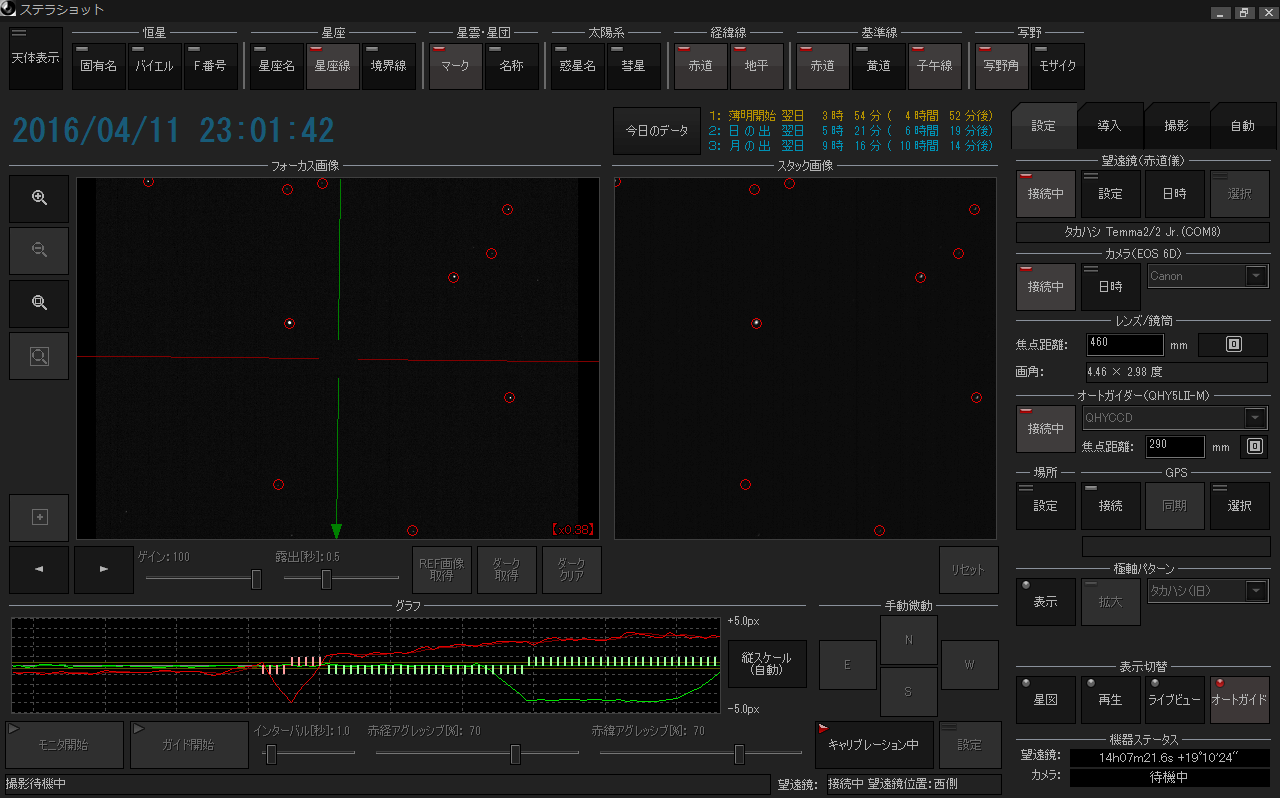Click the right arrow playback button
This screenshot has height=798, width=1280.
pyautogui.click(x=103, y=569)
